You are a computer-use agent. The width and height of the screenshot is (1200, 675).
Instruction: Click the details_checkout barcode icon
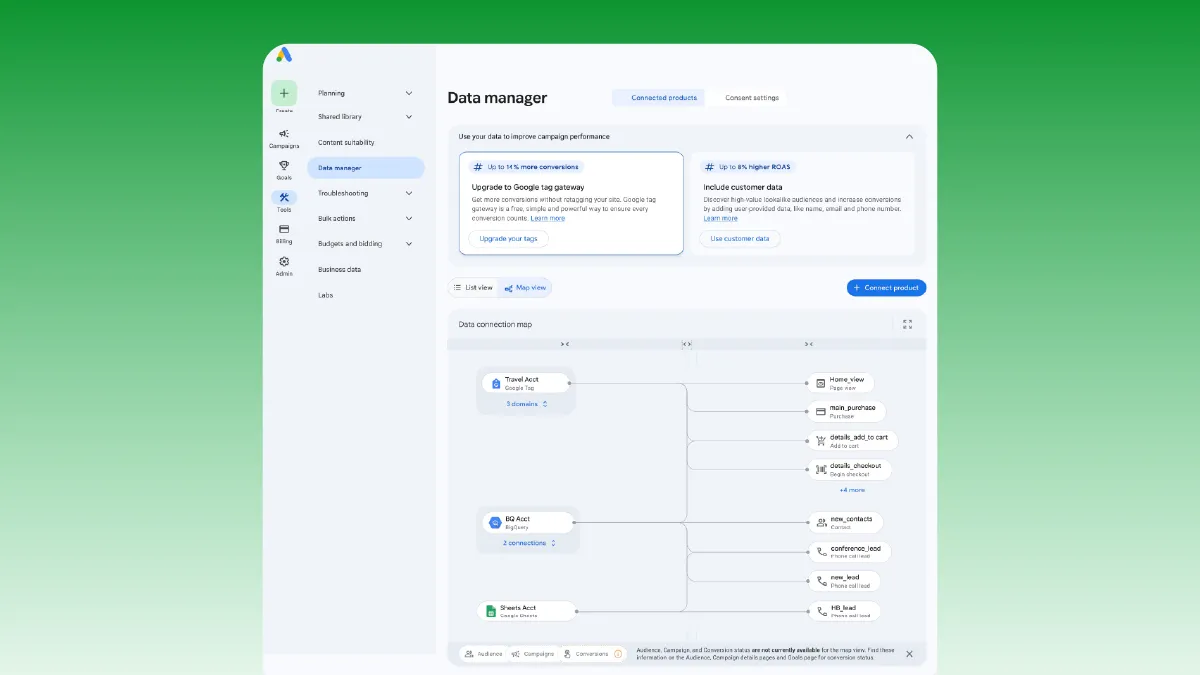(x=820, y=469)
